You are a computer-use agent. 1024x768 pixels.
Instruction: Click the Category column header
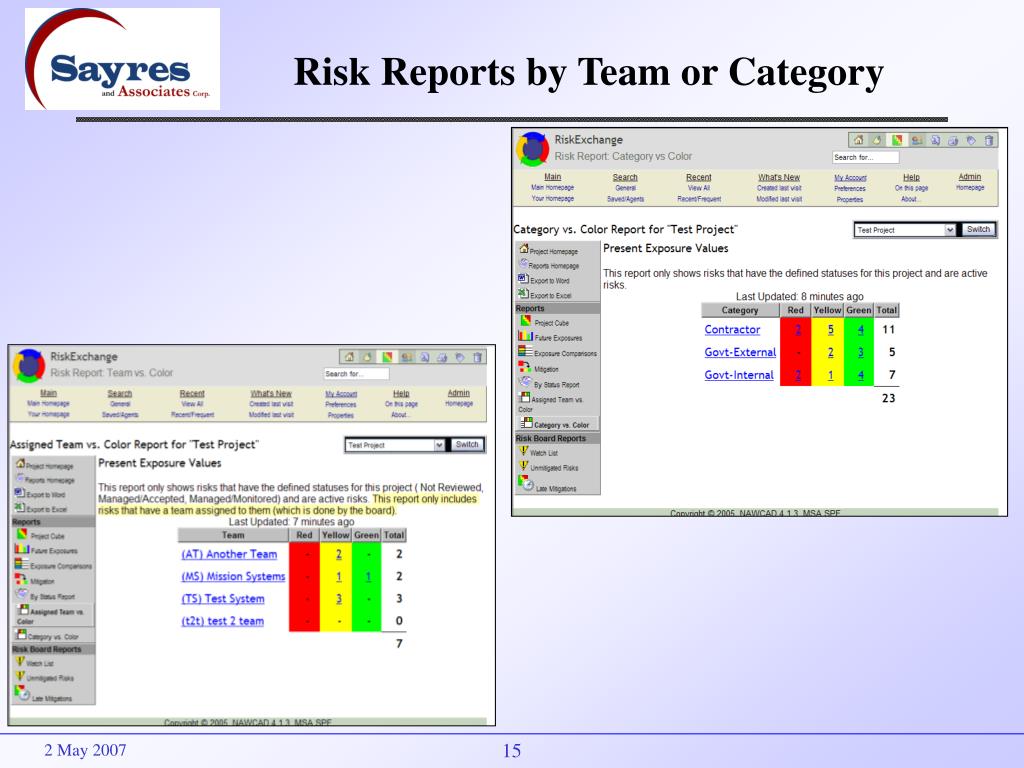[x=740, y=310]
